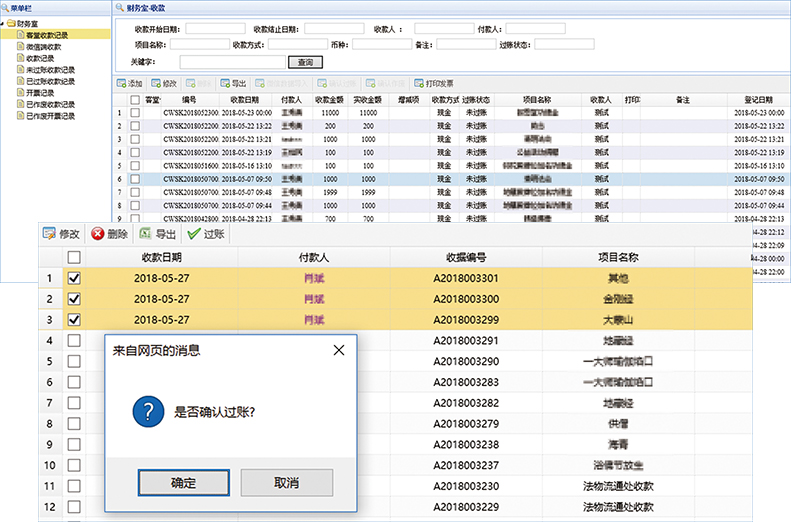Image resolution: width=791 pixels, height=522 pixels.
Task: Select receipt number A2018003229 cell
Action: point(466,506)
